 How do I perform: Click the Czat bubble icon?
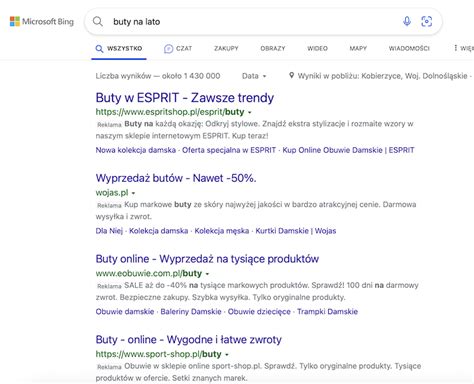168,49
